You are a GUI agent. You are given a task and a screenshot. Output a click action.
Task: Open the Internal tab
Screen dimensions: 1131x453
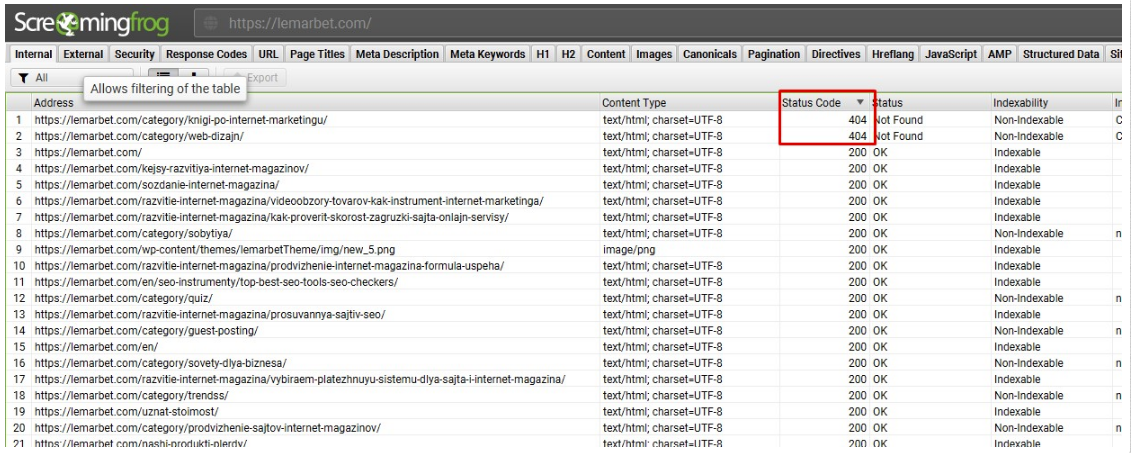(x=33, y=54)
